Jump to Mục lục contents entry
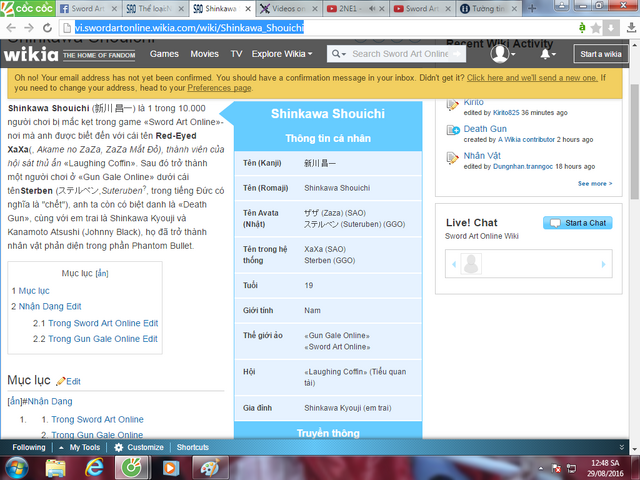 [x=34, y=291]
